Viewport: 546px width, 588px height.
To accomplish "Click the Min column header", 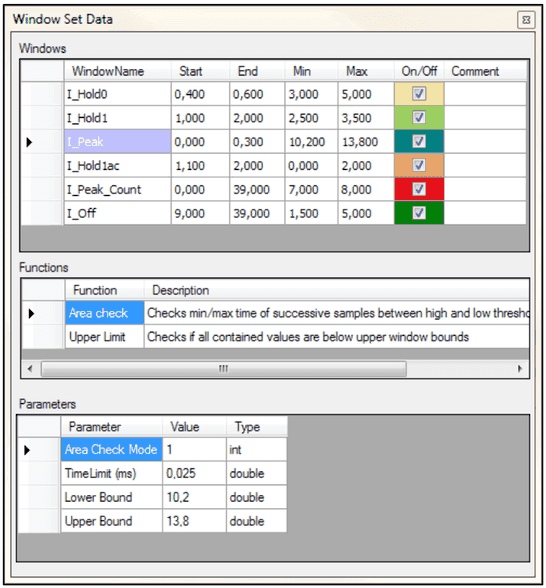I will click(x=311, y=71).
